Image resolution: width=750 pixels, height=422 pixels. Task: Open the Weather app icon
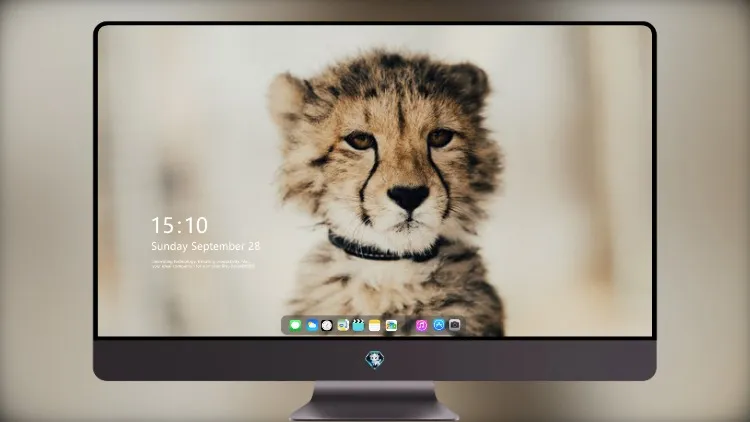312,325
